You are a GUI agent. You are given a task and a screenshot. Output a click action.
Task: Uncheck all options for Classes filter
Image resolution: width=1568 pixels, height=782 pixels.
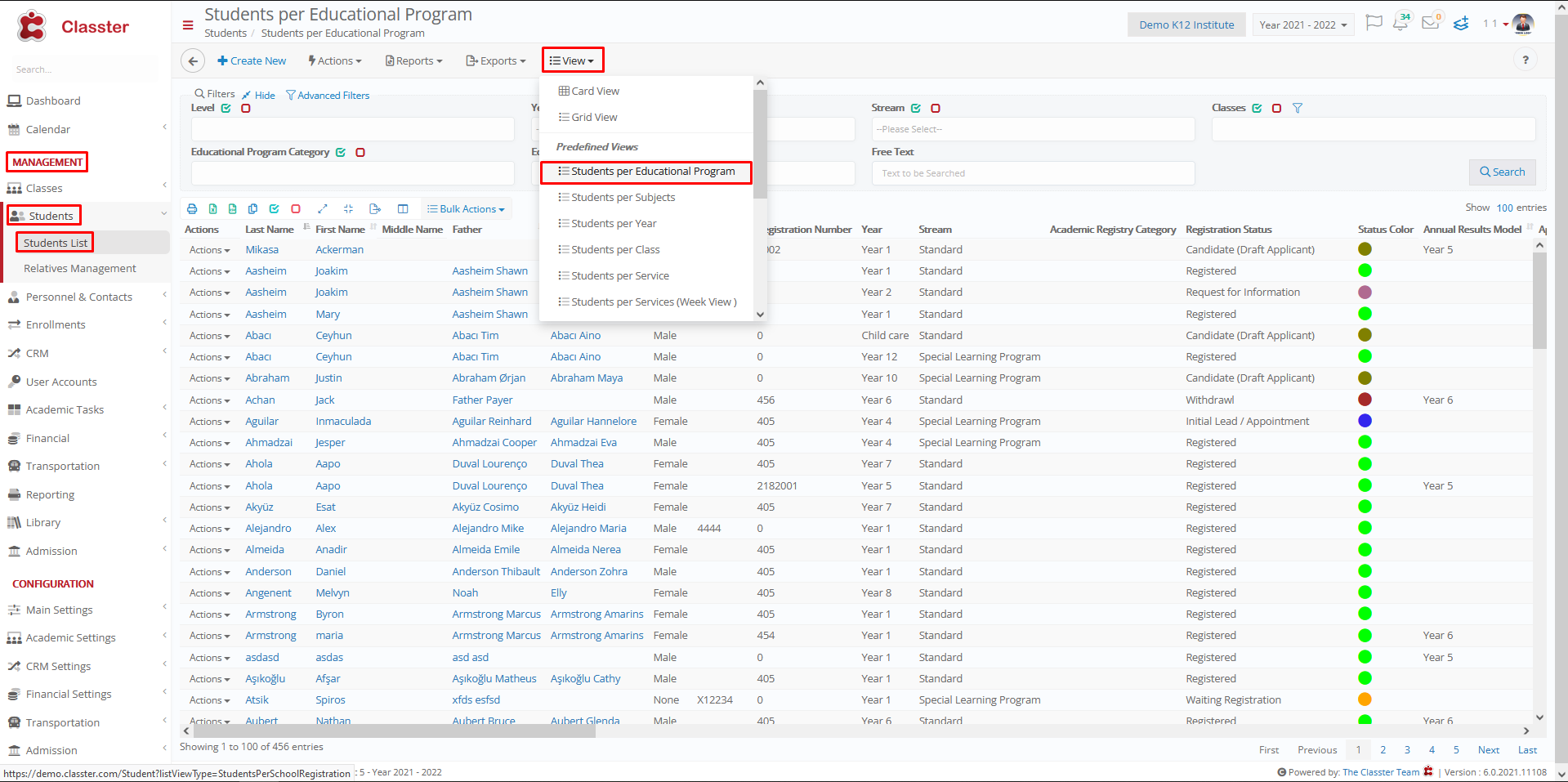(1276, 108)
